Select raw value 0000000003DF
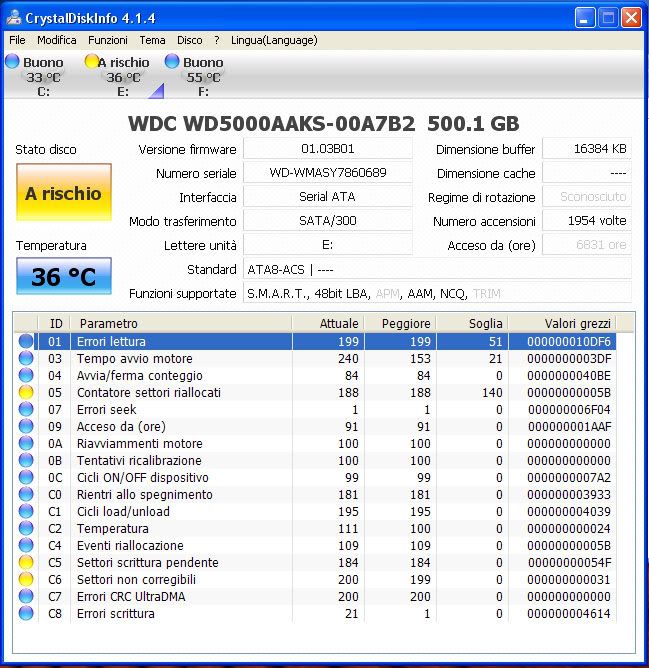 coord(569,358)
